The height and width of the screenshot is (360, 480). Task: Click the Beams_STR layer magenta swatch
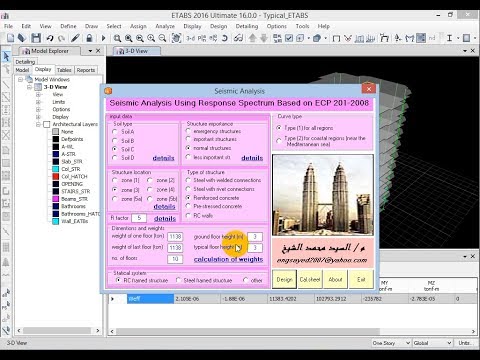coord(56,199)
